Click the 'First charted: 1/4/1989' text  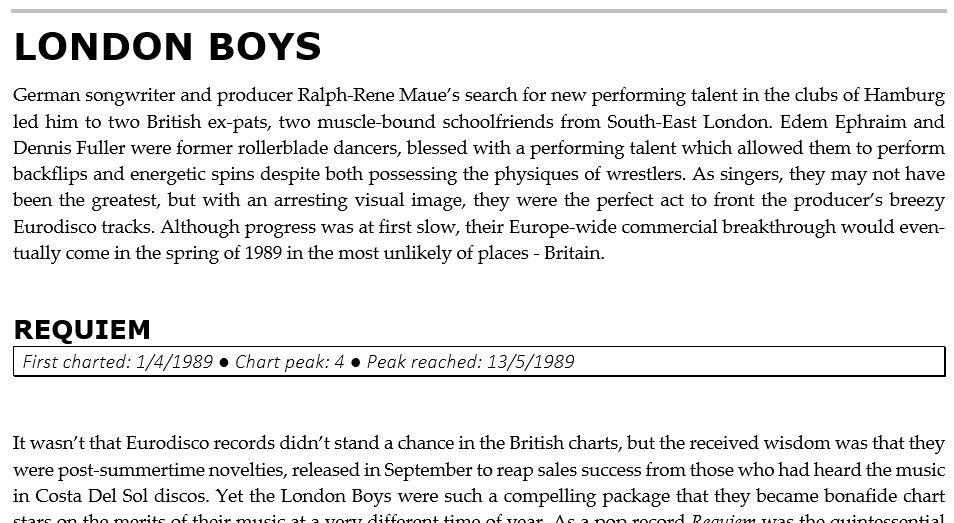[x=117, y=361]
